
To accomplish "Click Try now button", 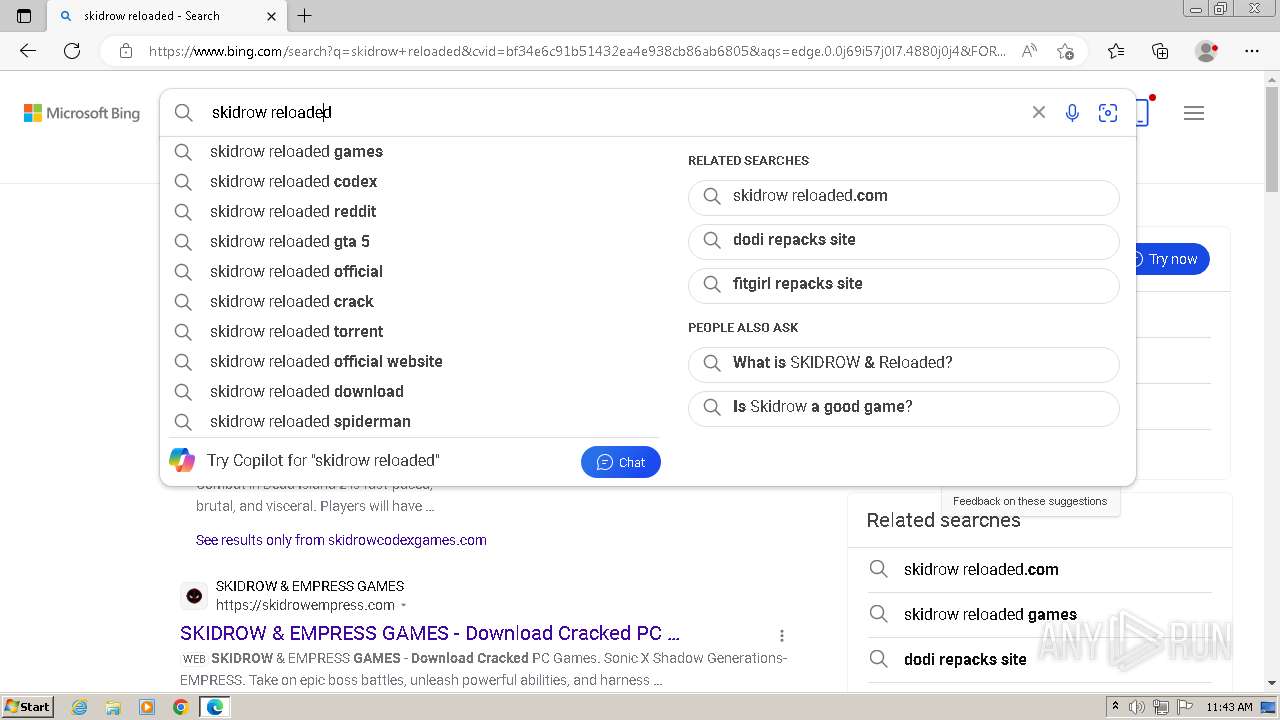I will 1172,259.
